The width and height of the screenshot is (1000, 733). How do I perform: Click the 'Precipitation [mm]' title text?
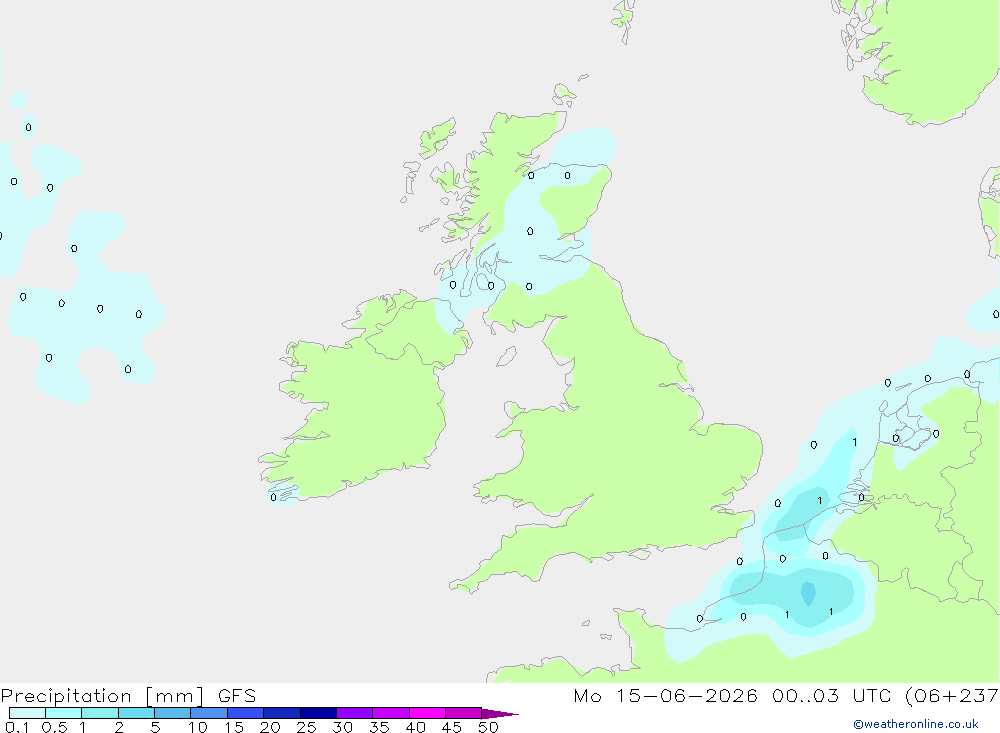click(103, 696)
